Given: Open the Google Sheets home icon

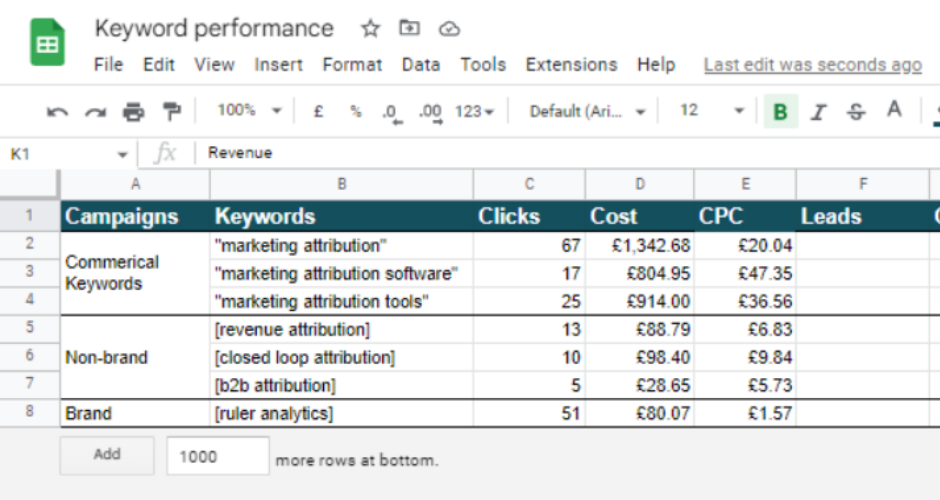Looking at the screenshot, I should click(47, 42).
